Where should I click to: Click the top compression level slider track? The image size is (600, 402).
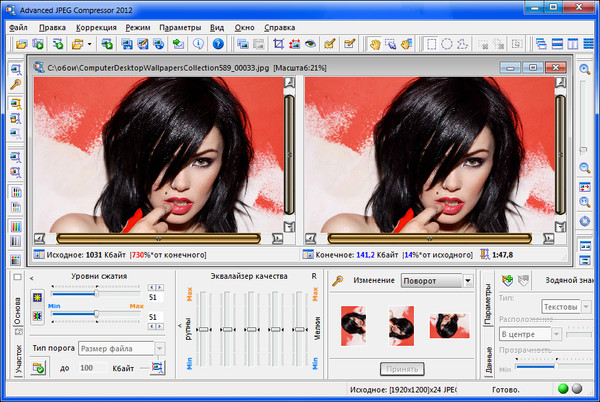coord(97,294)
